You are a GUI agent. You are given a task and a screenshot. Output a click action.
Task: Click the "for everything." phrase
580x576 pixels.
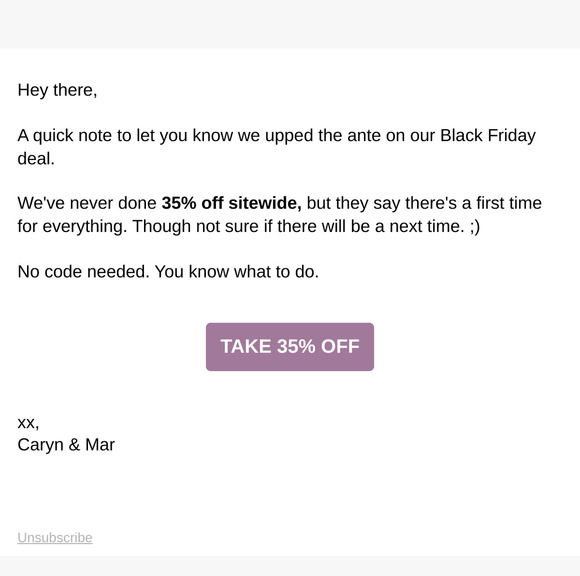tap(72, 226)
